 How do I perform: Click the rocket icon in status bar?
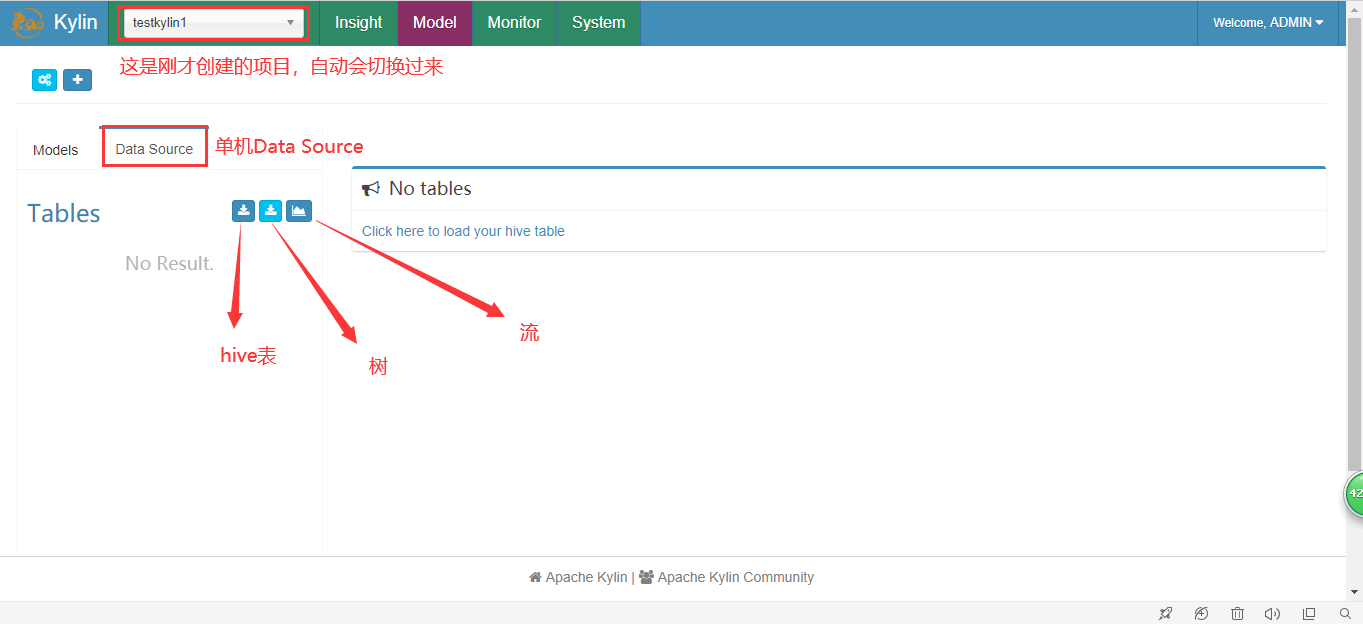pos(1166,613)
